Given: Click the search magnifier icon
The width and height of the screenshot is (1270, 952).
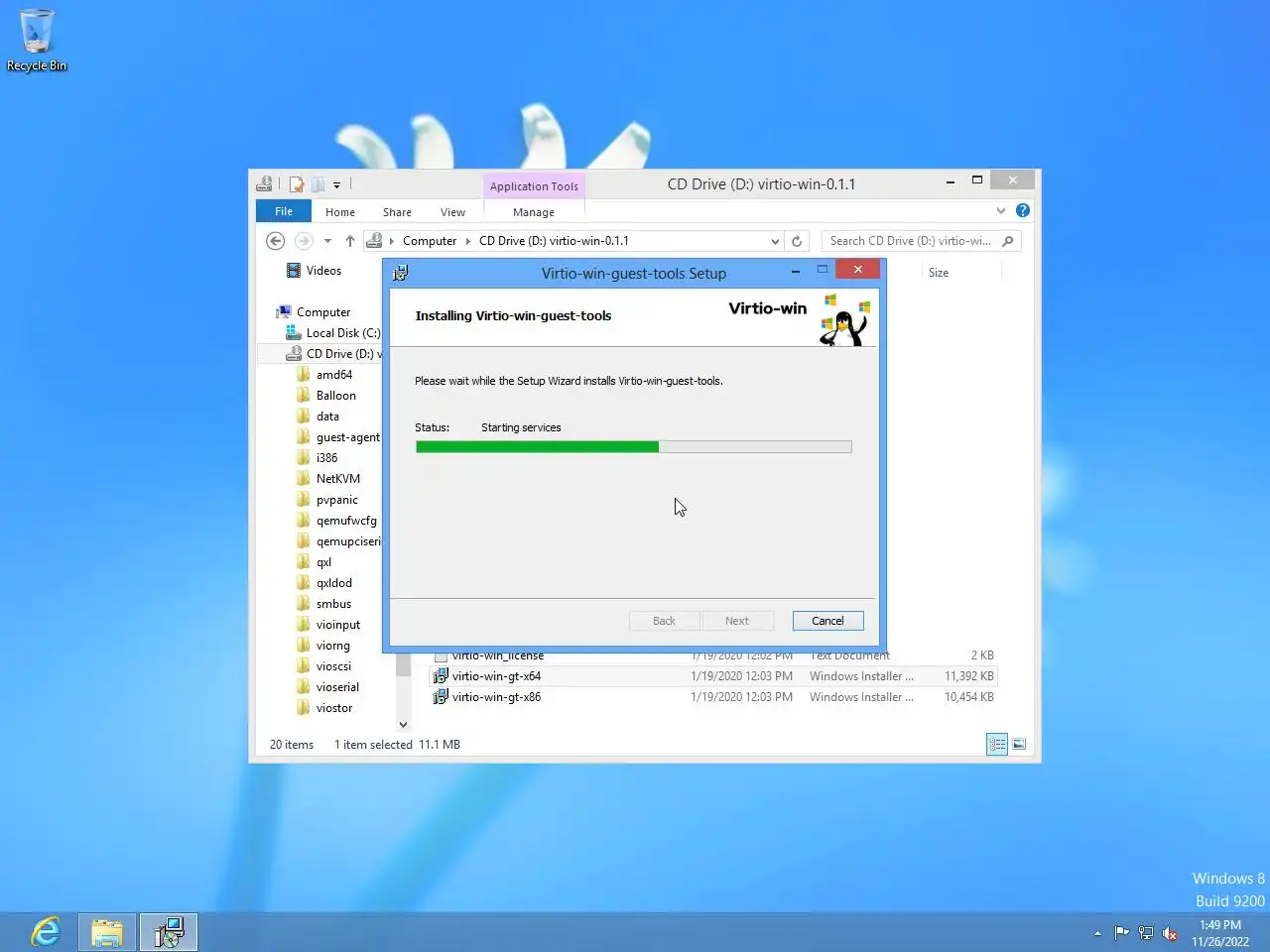Looking at the screenshot, I should [1008, 241].
